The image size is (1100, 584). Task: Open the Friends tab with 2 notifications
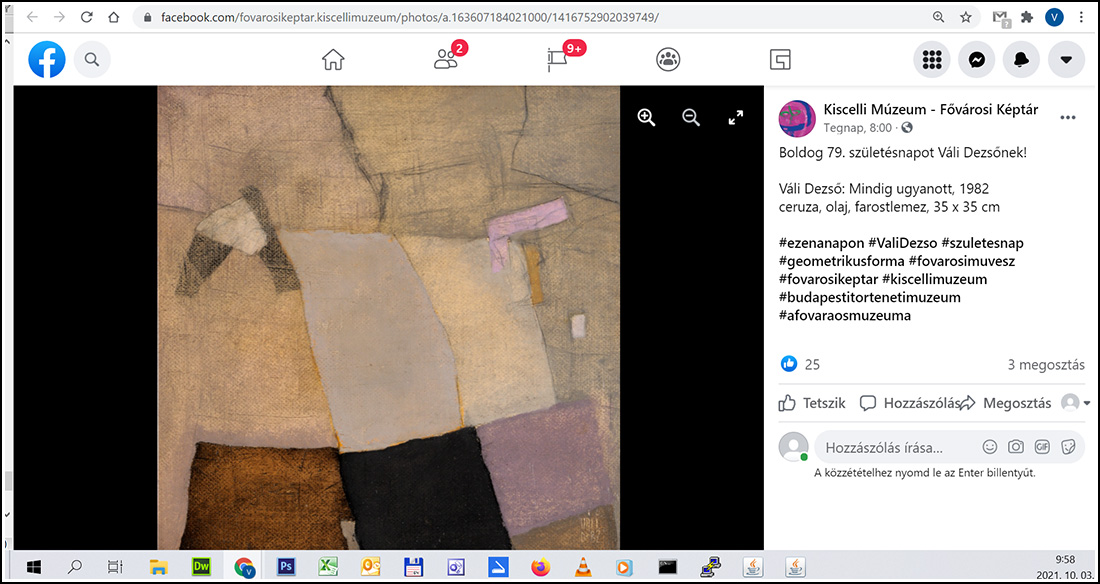coord(446,60)
